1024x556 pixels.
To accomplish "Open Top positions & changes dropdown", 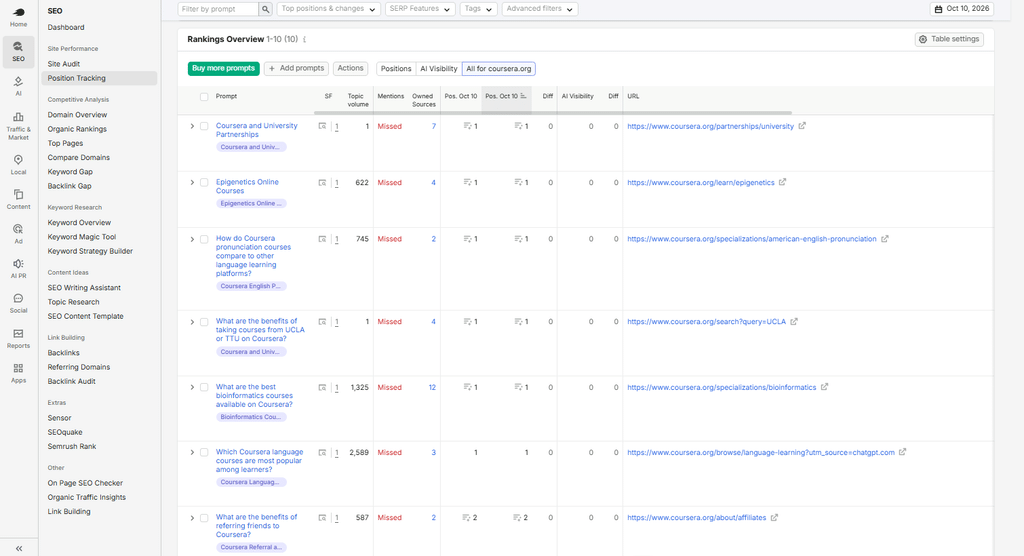I will (x=328, y=9).
